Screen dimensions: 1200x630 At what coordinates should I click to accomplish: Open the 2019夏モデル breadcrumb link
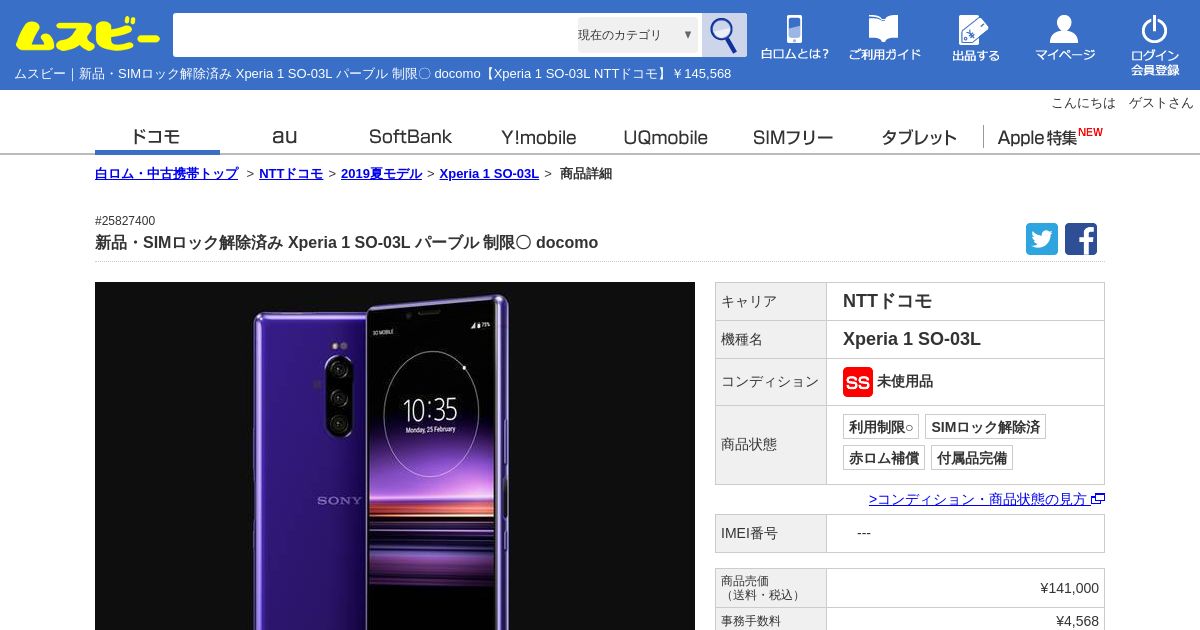click(x=381, y=173)
